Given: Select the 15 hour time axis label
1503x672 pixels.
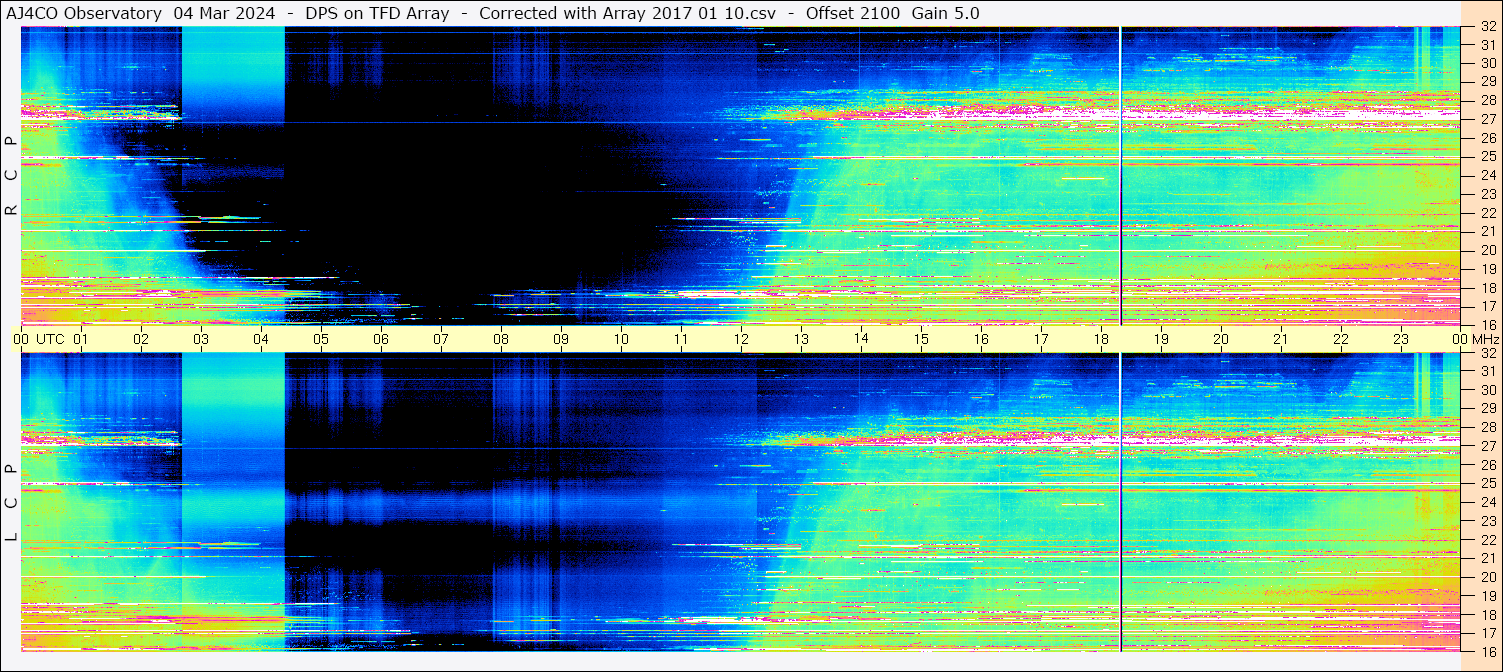Looking at the screenshot, I should click(x=921, y=339).
